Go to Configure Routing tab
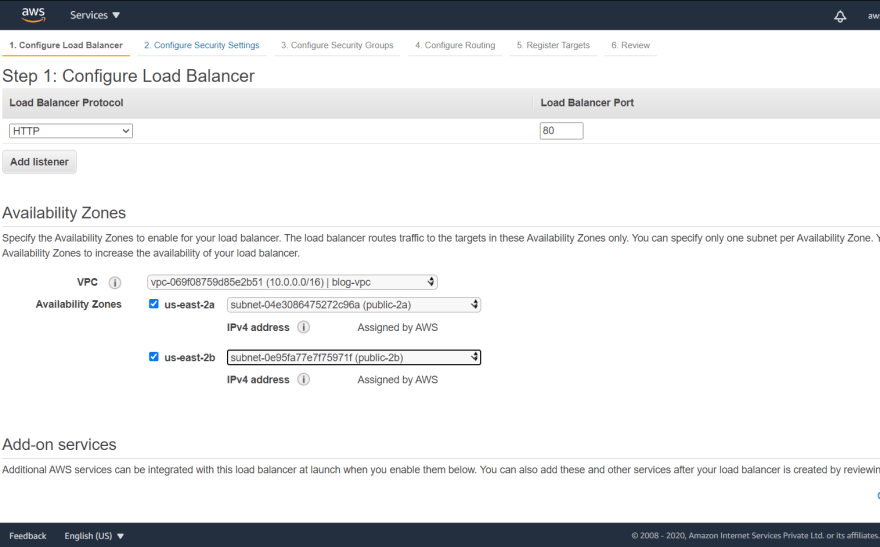This screenshot has width=880, height=547. (455, 45)
